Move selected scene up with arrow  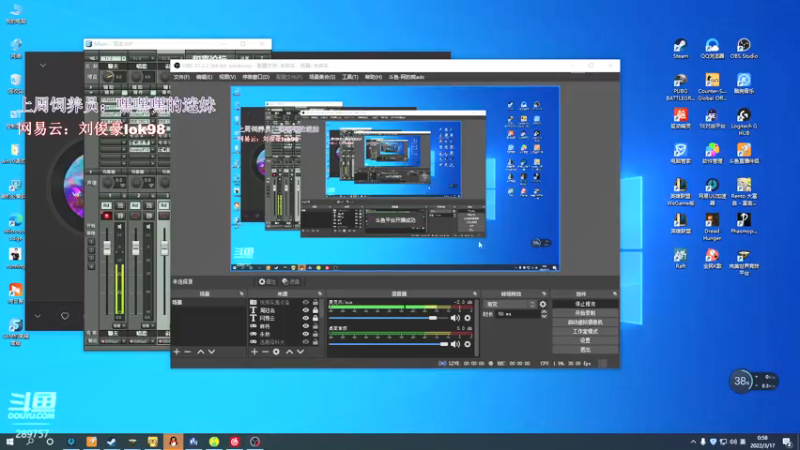pyautogui.click(x=201, y=352)
